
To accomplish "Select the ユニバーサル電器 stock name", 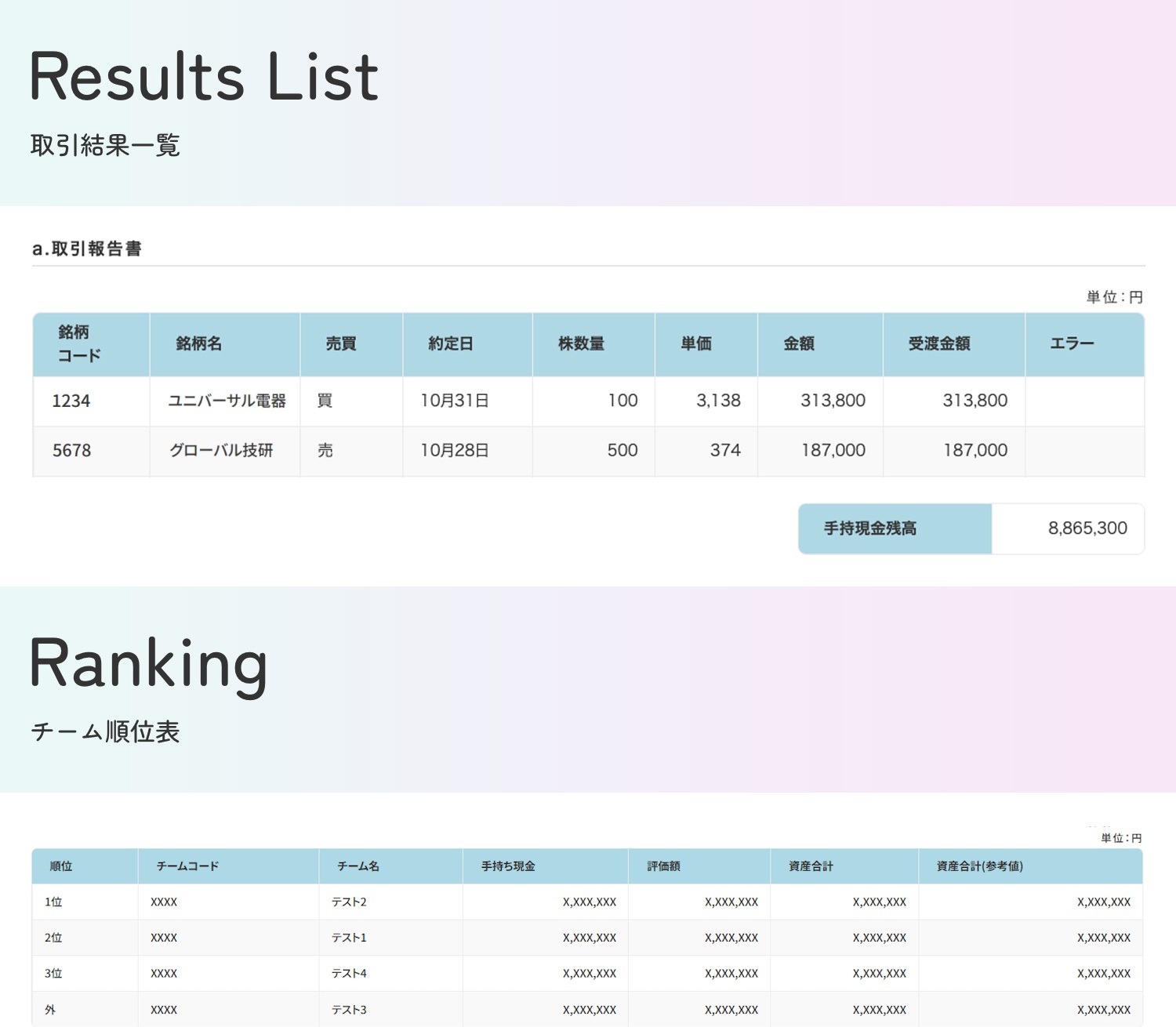I will [227, 401].
